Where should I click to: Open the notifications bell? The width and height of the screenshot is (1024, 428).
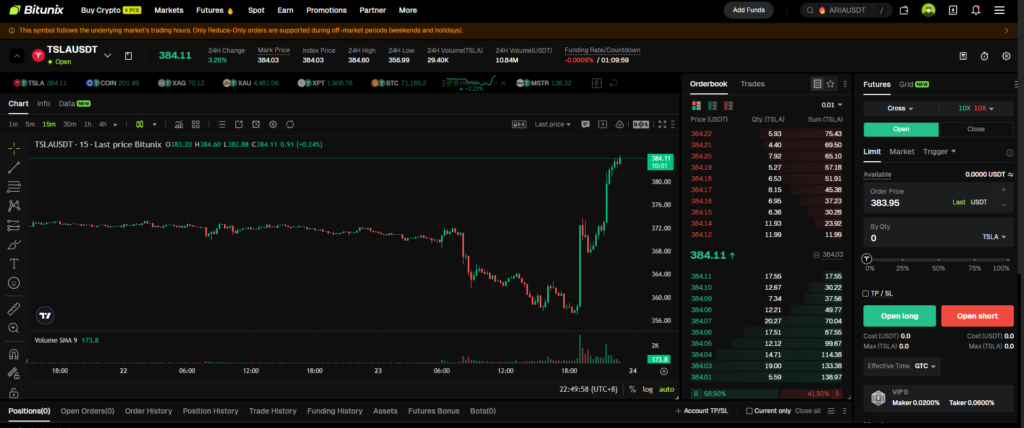point(976,10)
